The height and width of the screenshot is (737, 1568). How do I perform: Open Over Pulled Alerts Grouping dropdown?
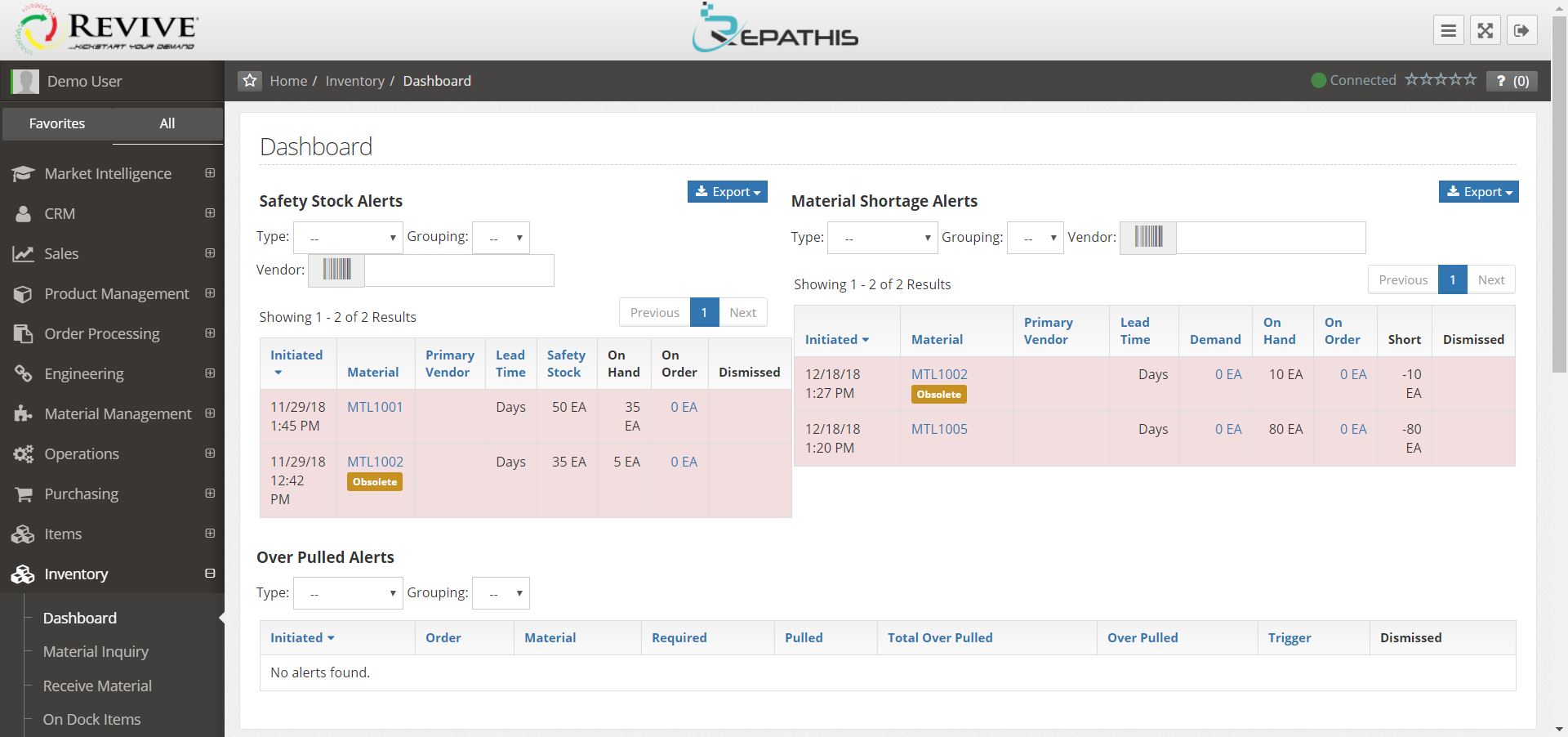pos(501,593)
